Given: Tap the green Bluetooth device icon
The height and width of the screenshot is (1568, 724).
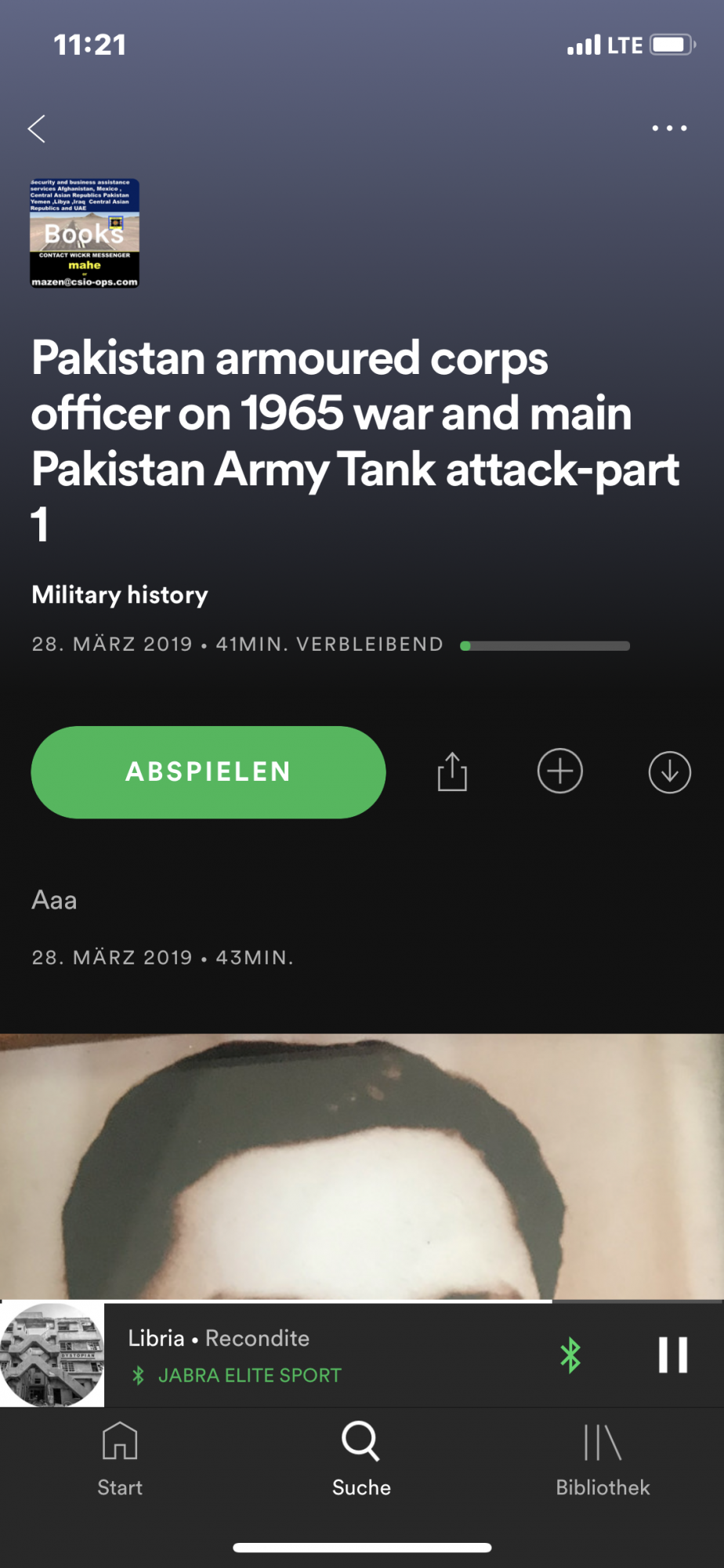Looking at the screenshot, I should [x=570, y=1355].
